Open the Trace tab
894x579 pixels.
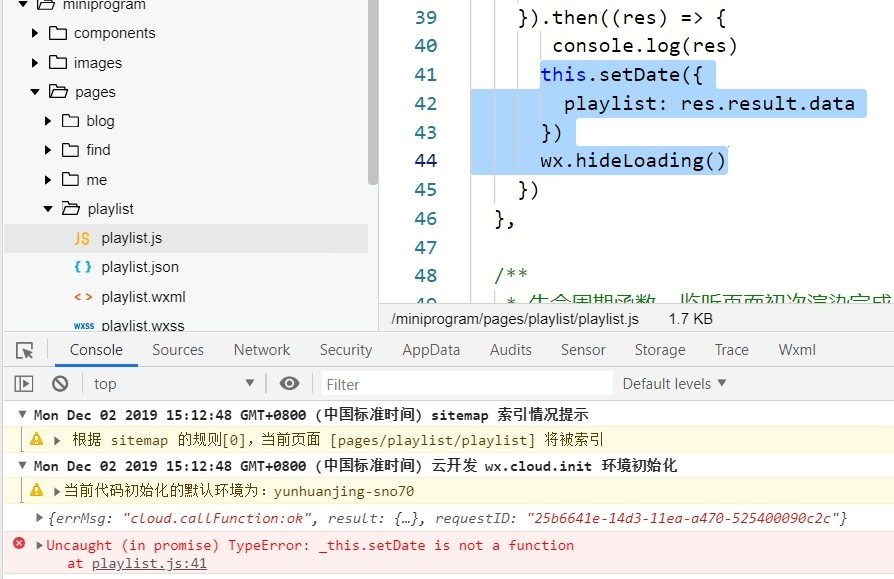pos(732,350)
